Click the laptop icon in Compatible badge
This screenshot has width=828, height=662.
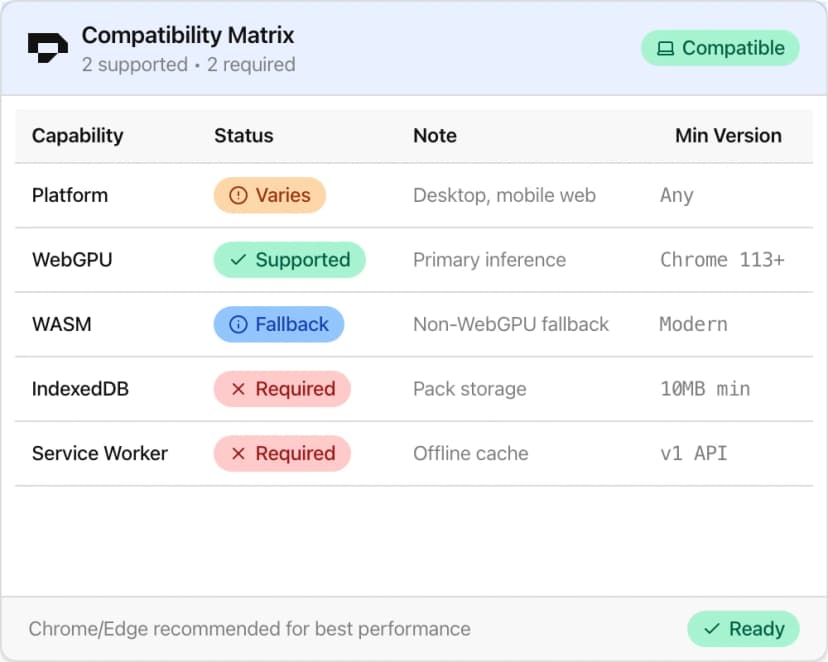[665, 47]
